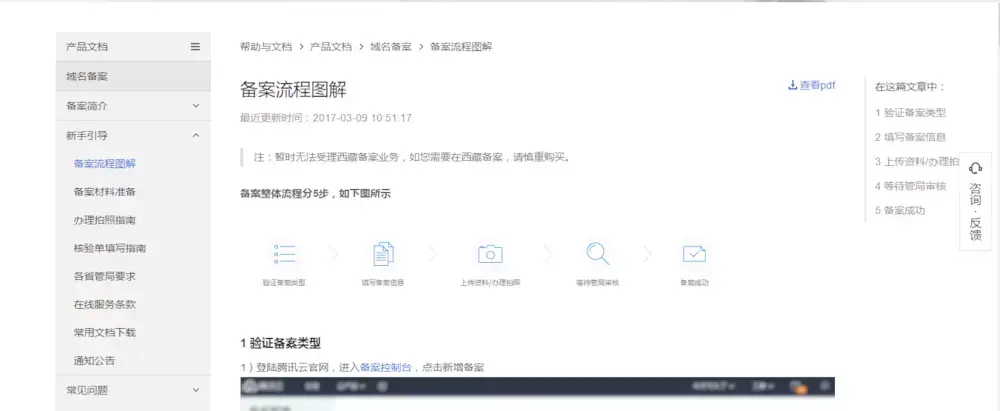Open the 备案控制台 link in step 1
The width and height of the screenshot is (1000, 411).
point(386,368)
